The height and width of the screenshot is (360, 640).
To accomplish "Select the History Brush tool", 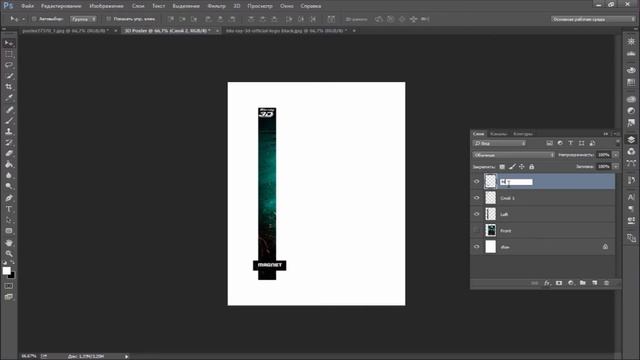I will pos(9,142).
